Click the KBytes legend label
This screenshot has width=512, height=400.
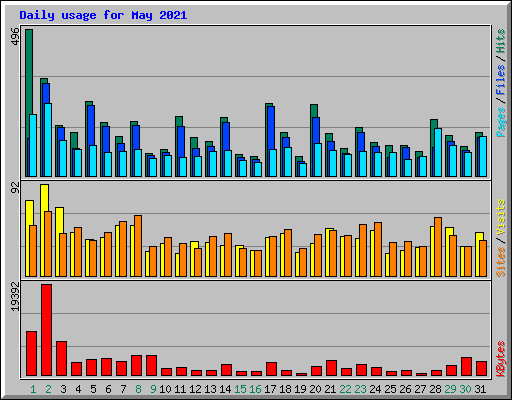500,359
